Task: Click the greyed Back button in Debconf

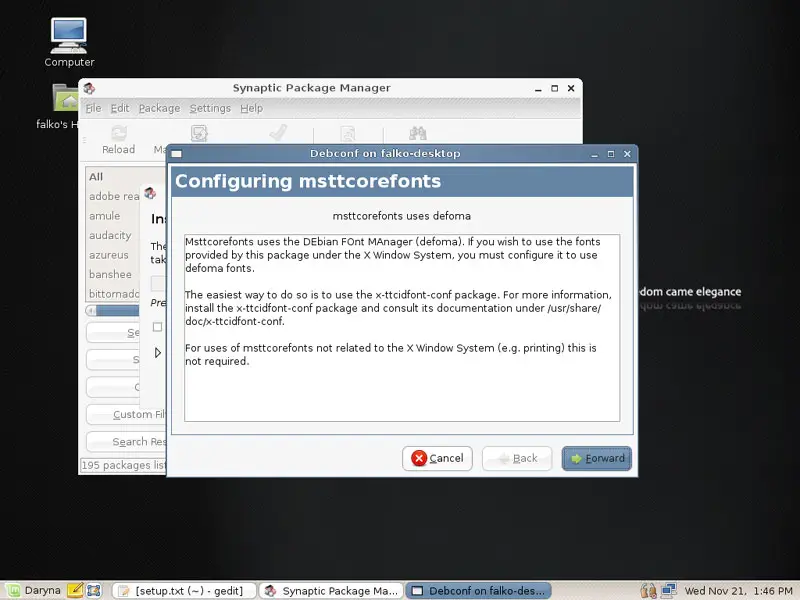Action: [x=517, y=458]
